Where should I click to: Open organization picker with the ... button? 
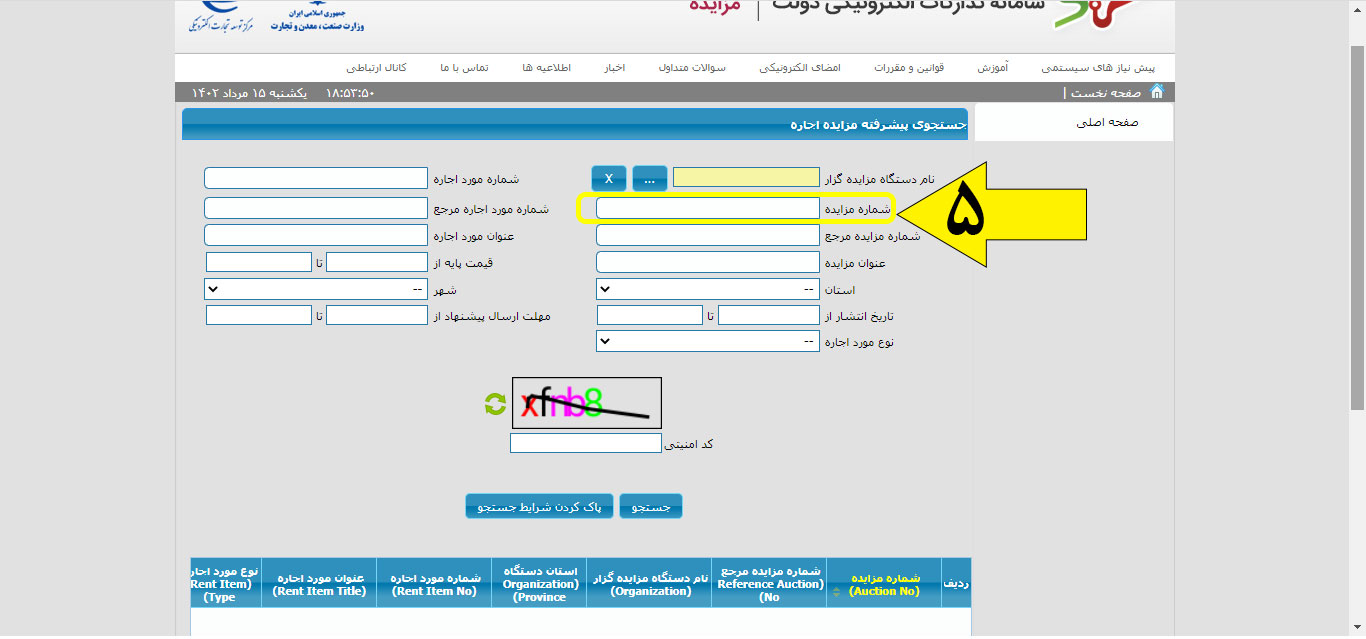pyautogui.click(x=649, y=179)
